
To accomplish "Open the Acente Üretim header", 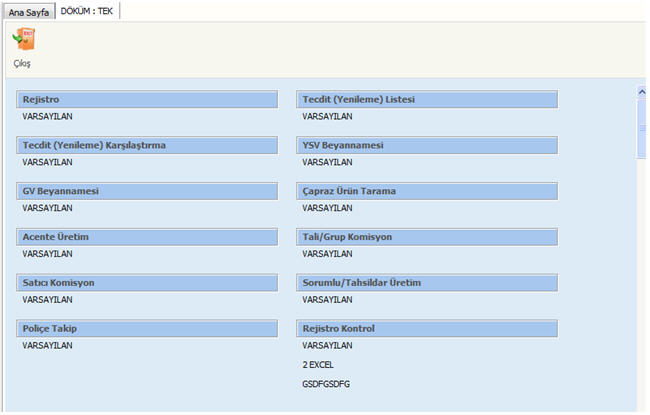I will [147, 237].
